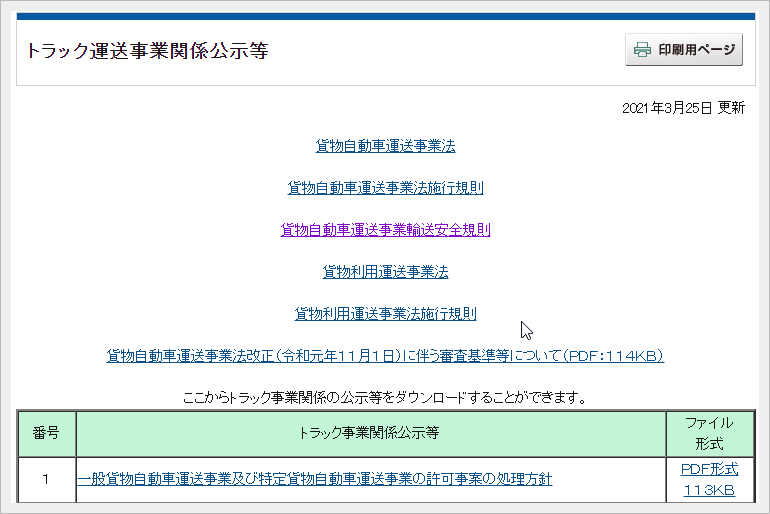770x514 pixels.
Task: Open 貨物自動車運送事業法施行規則 link
Action: pos(385,188)
